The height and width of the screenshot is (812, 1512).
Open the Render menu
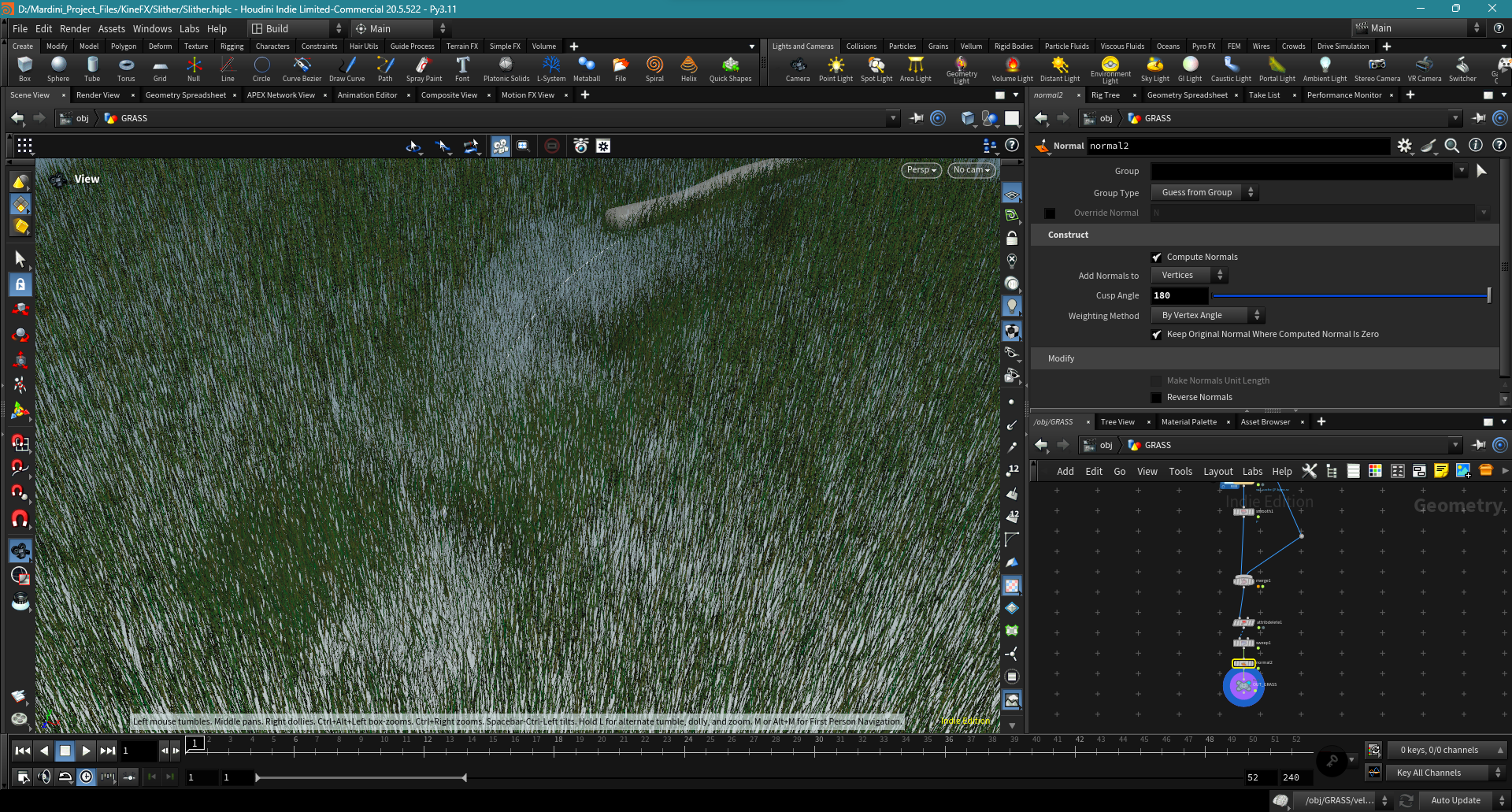click(x=75, y=28)
